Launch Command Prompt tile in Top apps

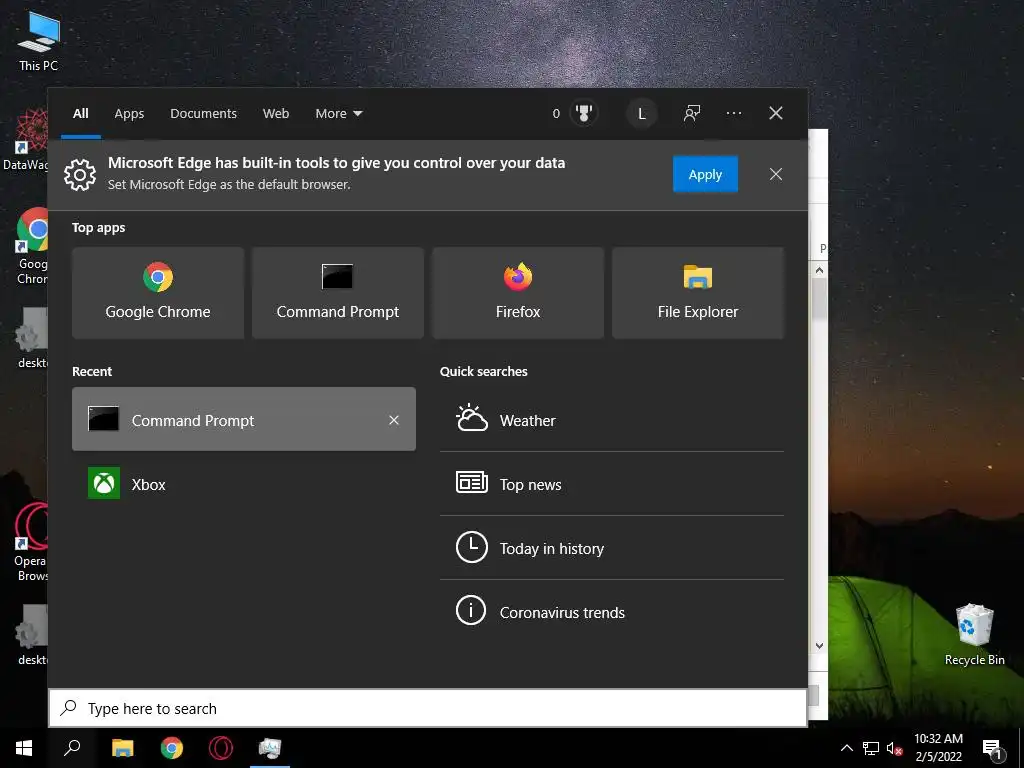click(x=338, y=293)
